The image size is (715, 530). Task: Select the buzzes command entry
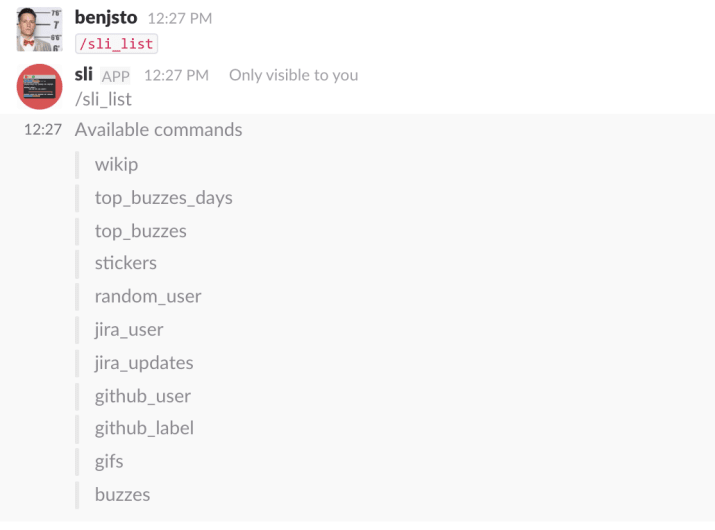122,495
